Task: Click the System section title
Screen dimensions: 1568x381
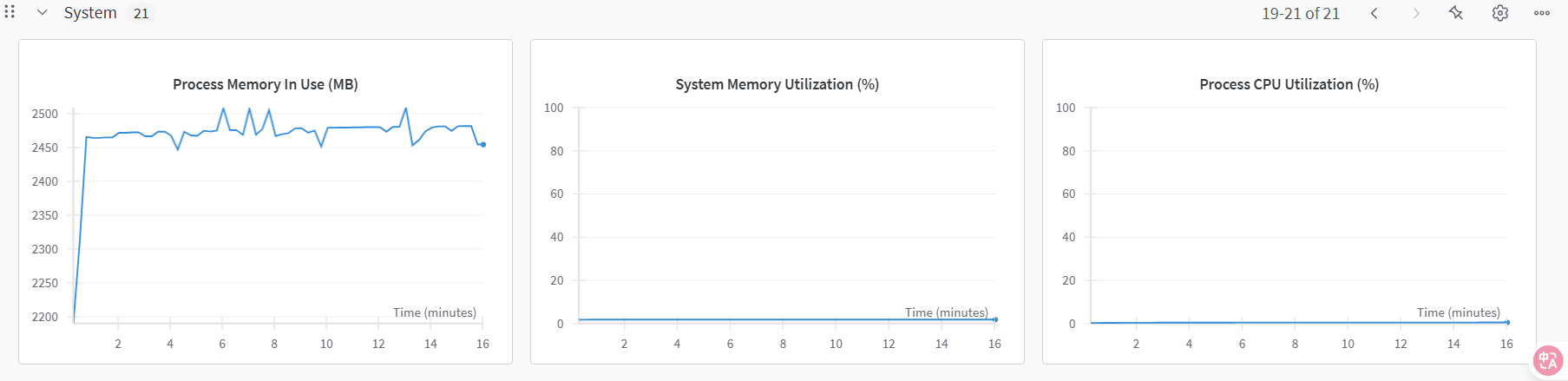Action: tap(90, 13)
